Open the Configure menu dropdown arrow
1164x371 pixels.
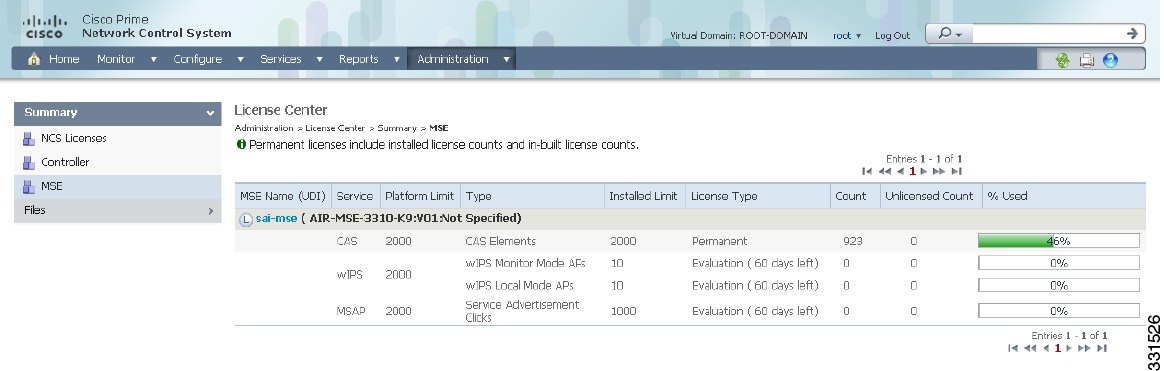click(x=241, y=59)
